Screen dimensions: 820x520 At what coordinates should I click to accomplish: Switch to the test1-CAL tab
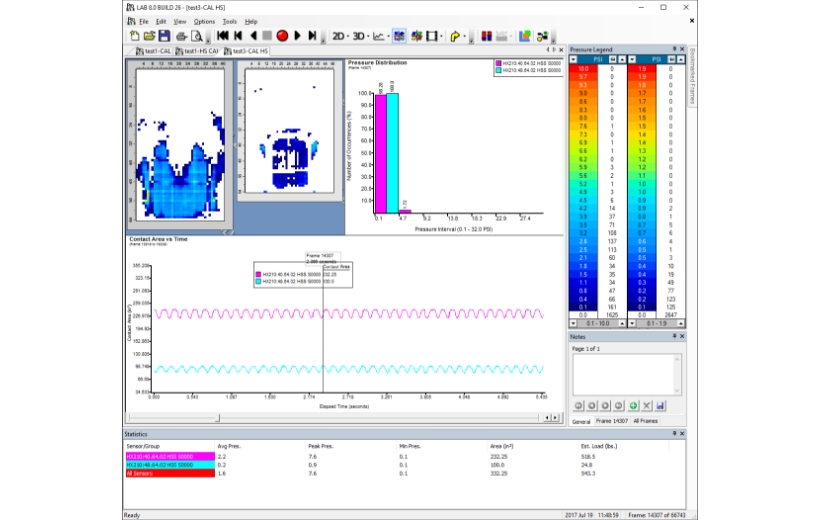point(154,50)
